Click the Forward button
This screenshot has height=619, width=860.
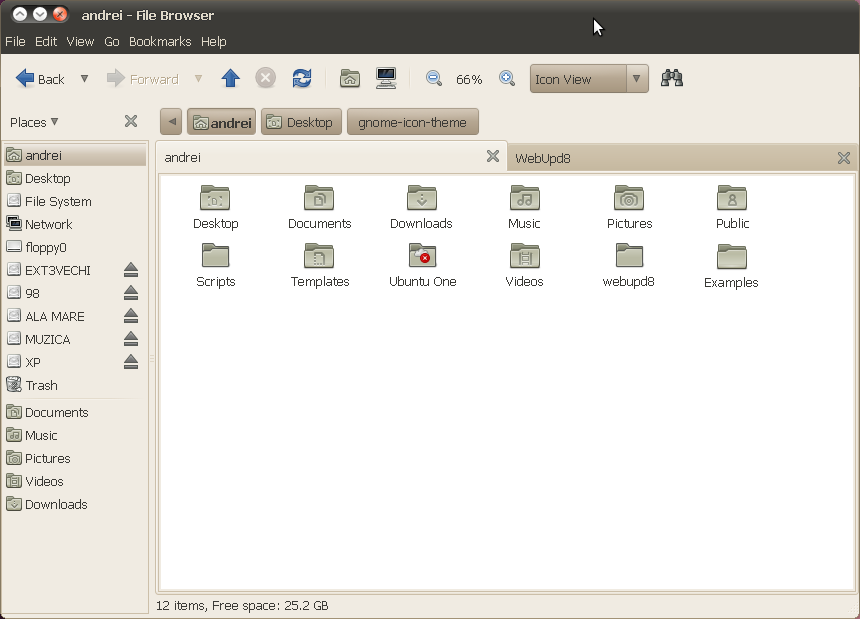pyautogui.click(x=143, y=79)
